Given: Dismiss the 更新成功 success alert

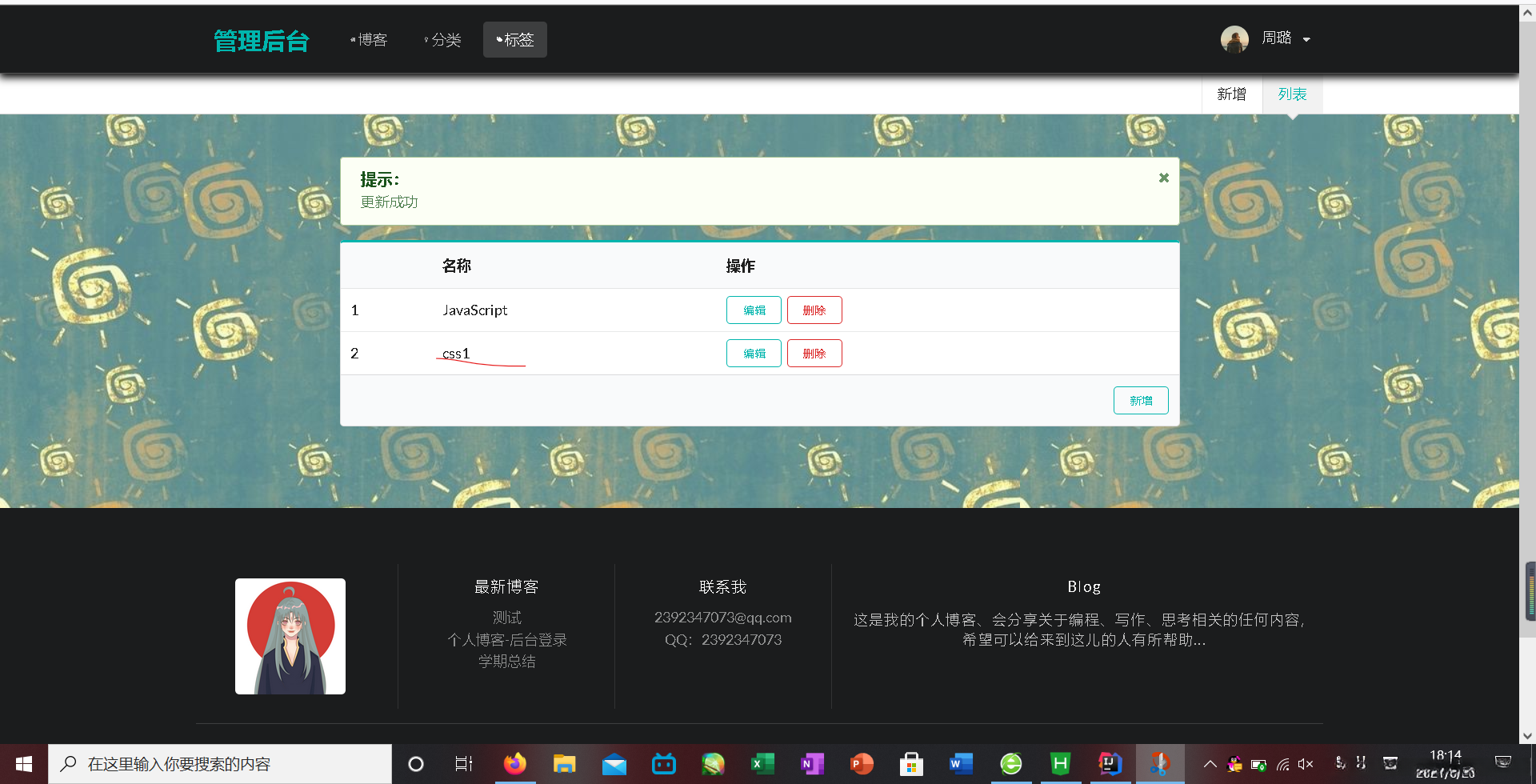Looking at the screenshot, I should click(1163, 178).
